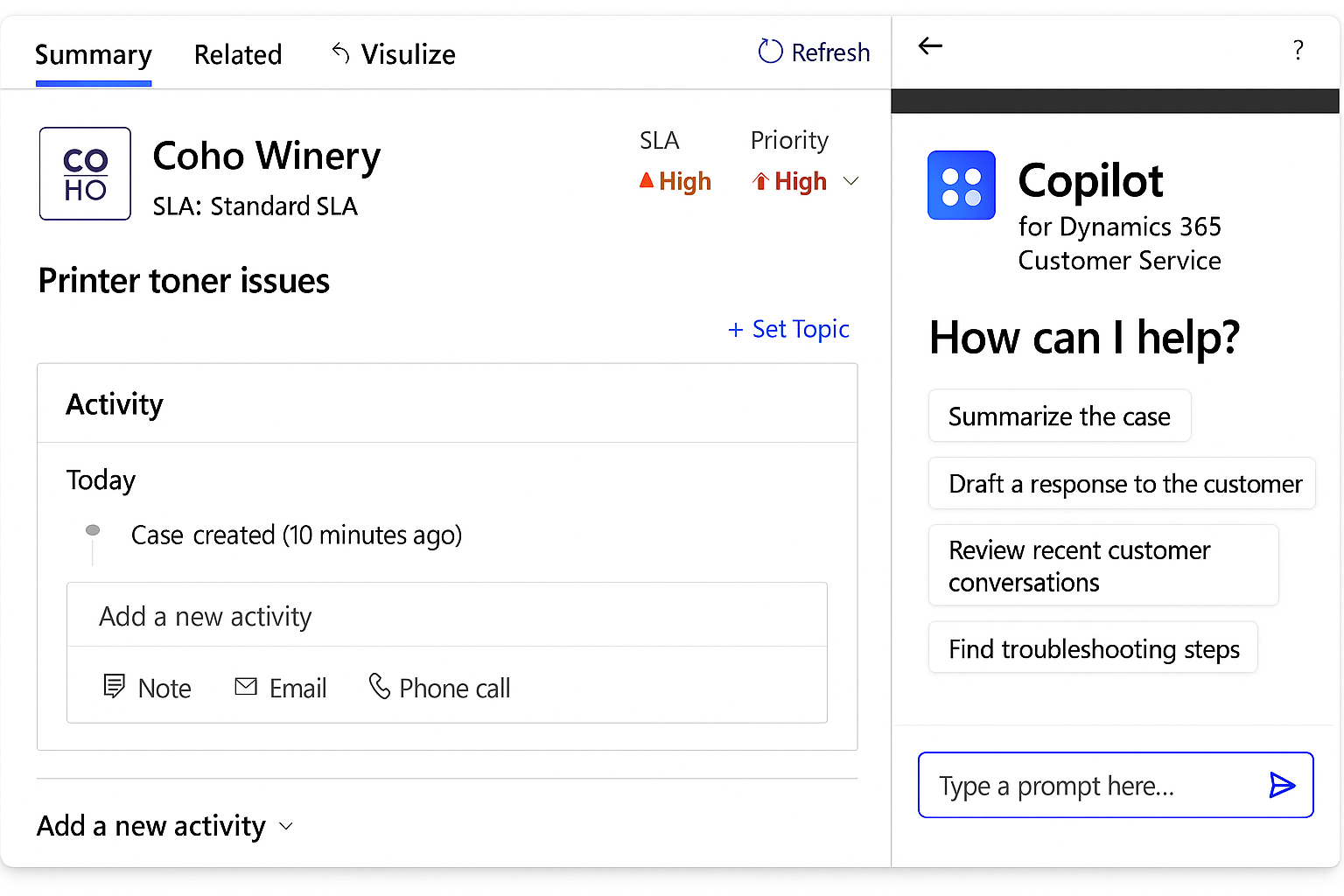Send the Copilot prompt with the arrow icon

(x=1281, y=785)
